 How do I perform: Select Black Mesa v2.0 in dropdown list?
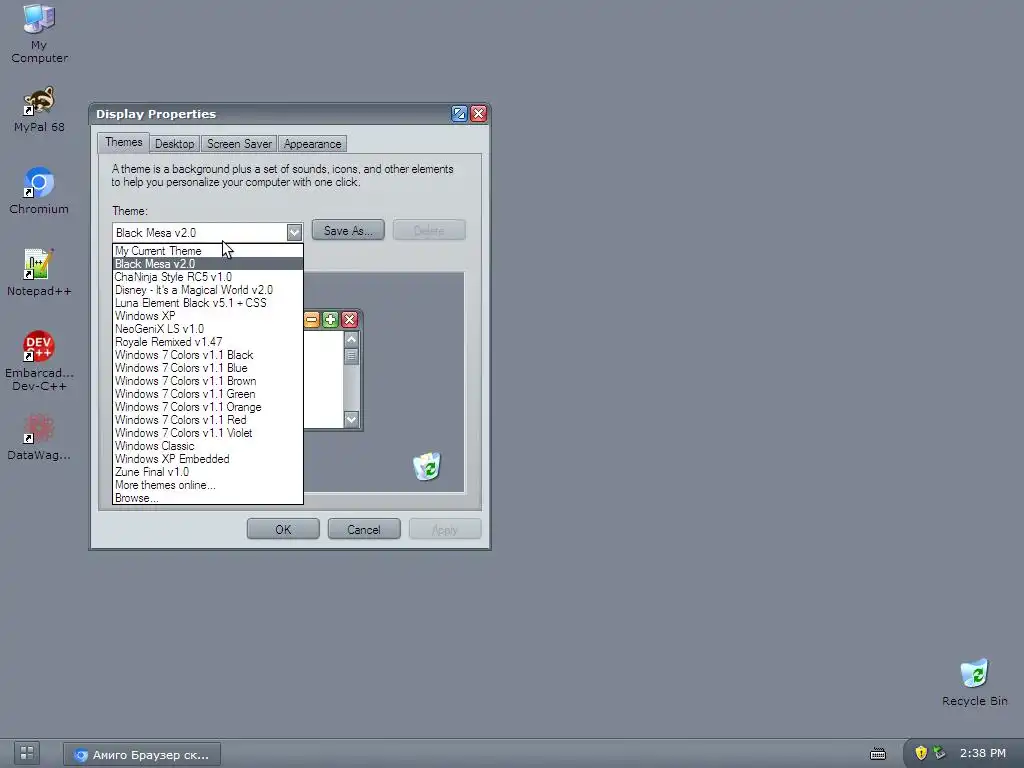208,264
